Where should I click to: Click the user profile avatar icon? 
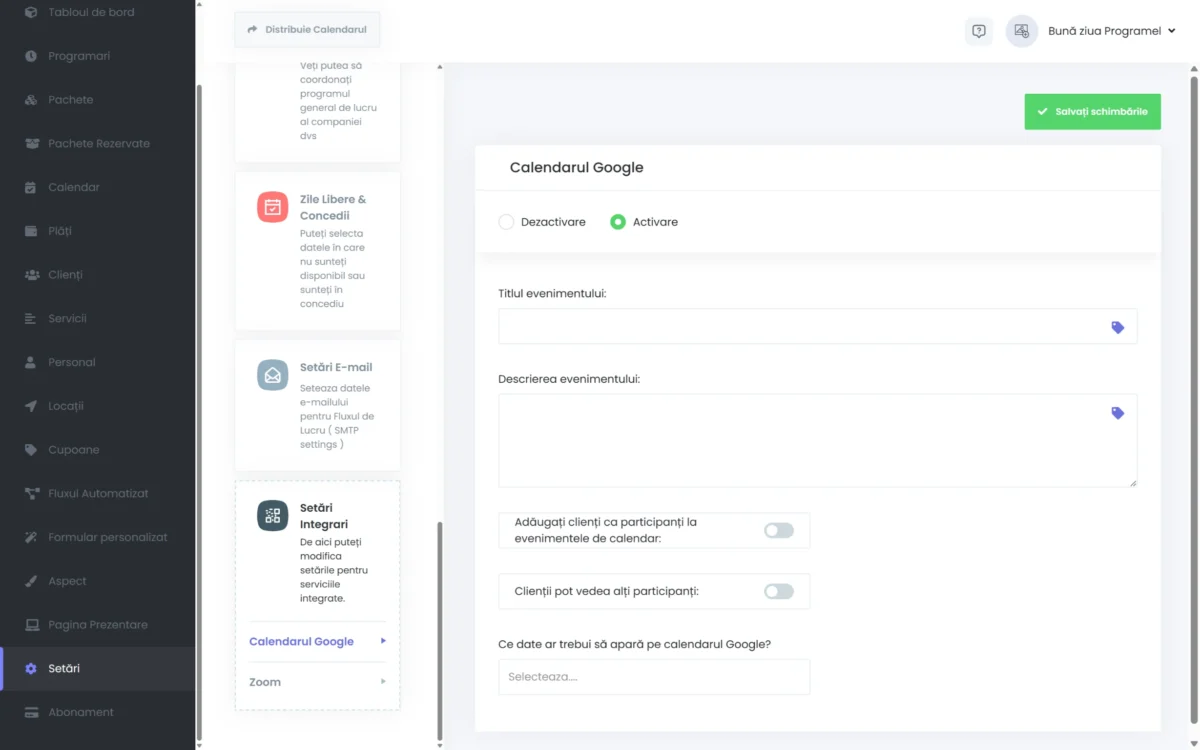click(x=1021, y=31)
